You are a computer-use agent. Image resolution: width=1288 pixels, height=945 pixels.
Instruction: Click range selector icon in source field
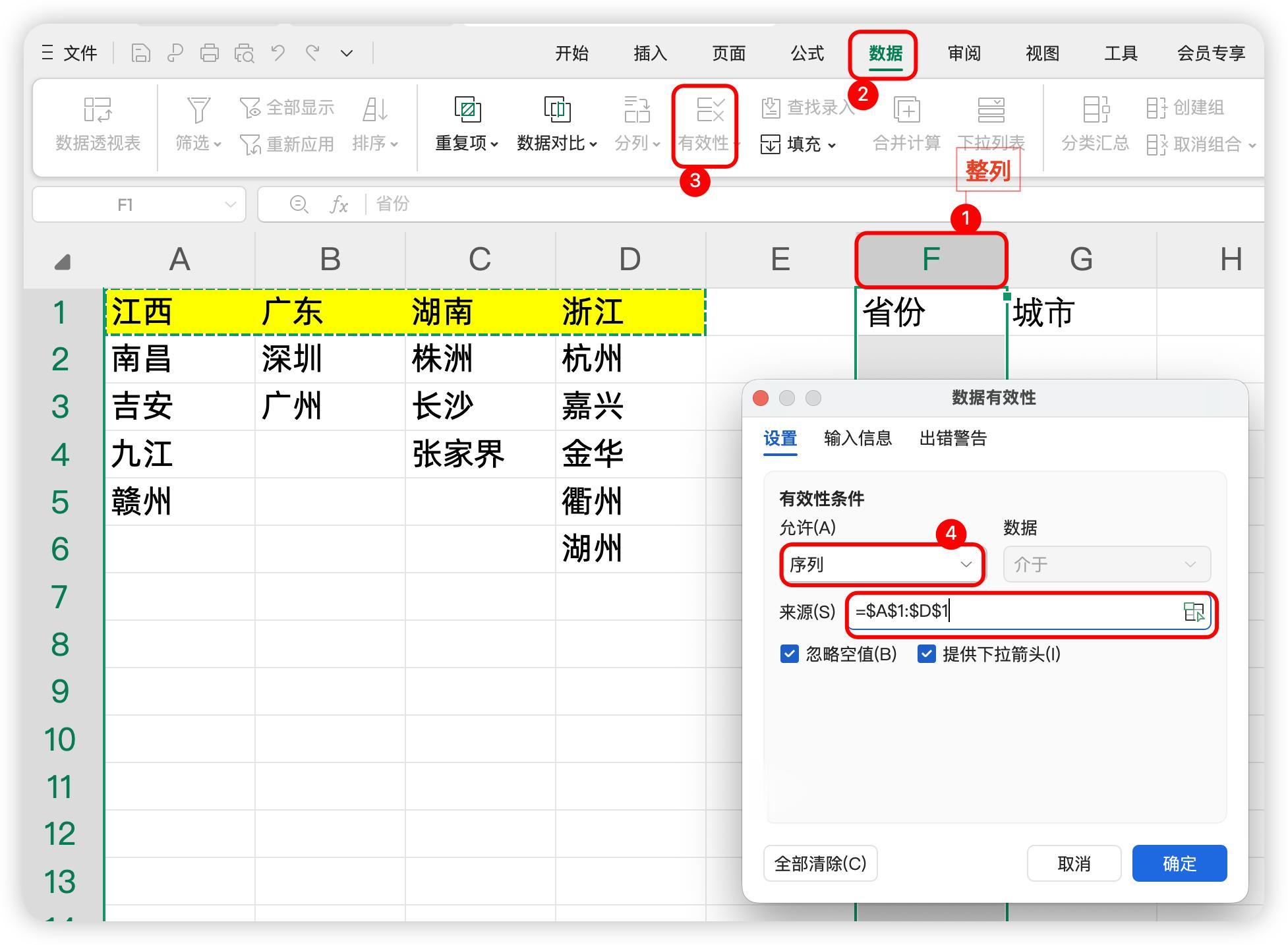[1194, 612]
